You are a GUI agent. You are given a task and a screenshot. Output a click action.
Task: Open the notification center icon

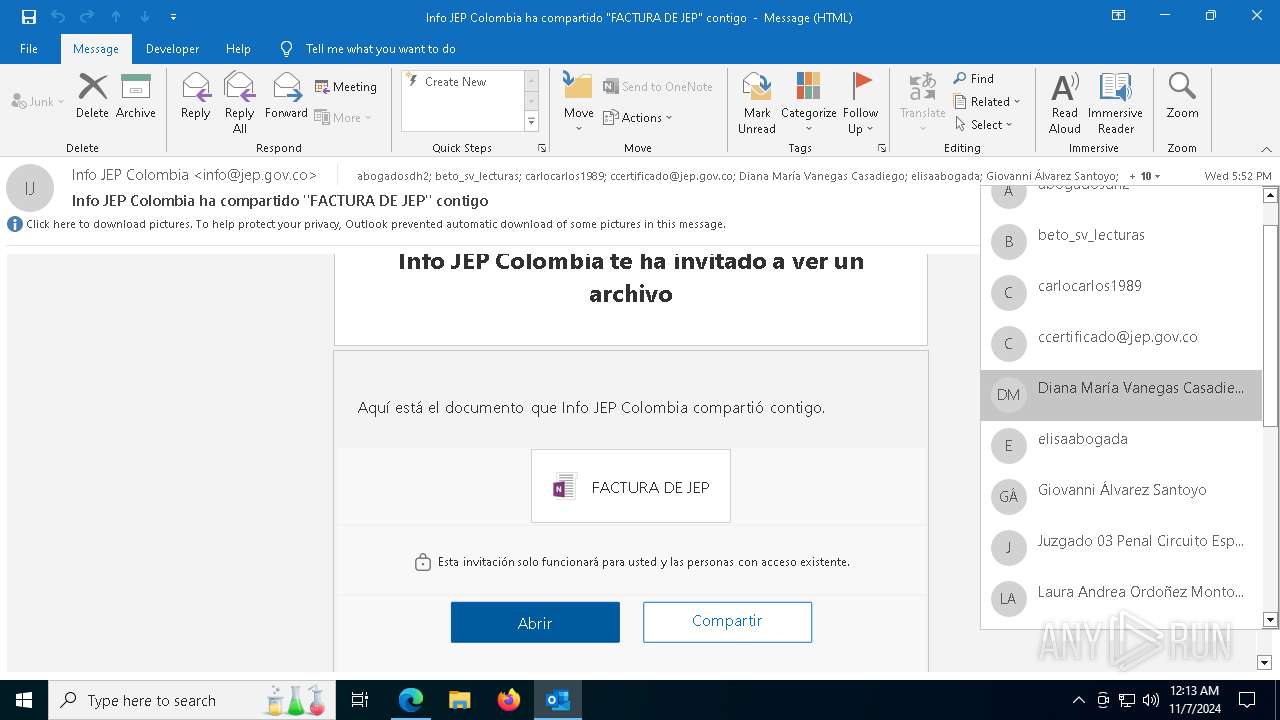click(x=1247, y=700)
